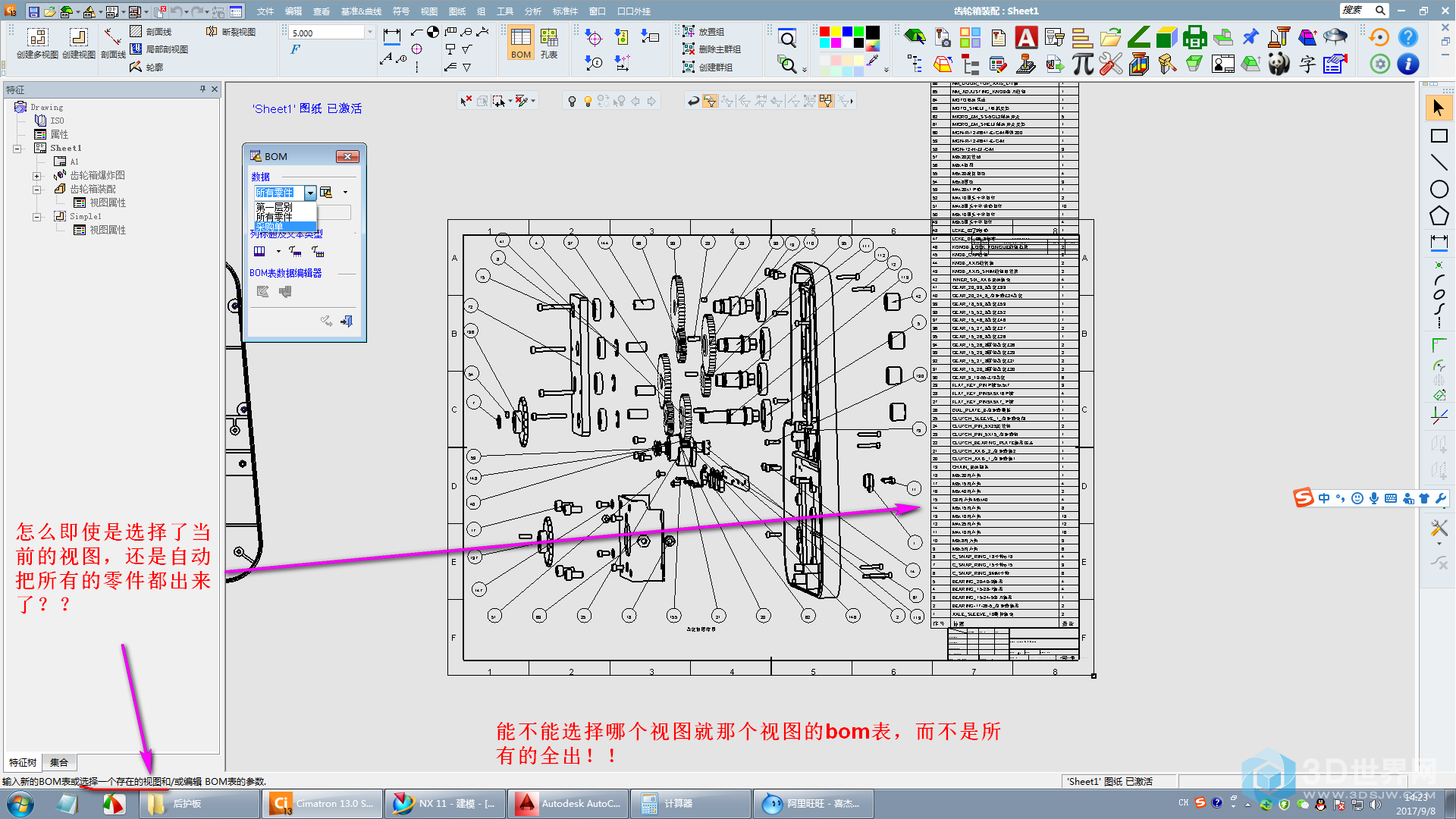The image size is (1456, 819).
Task: Toggle the pin on the feature panel
Action: pyautogui.click(x=202, y=89)
